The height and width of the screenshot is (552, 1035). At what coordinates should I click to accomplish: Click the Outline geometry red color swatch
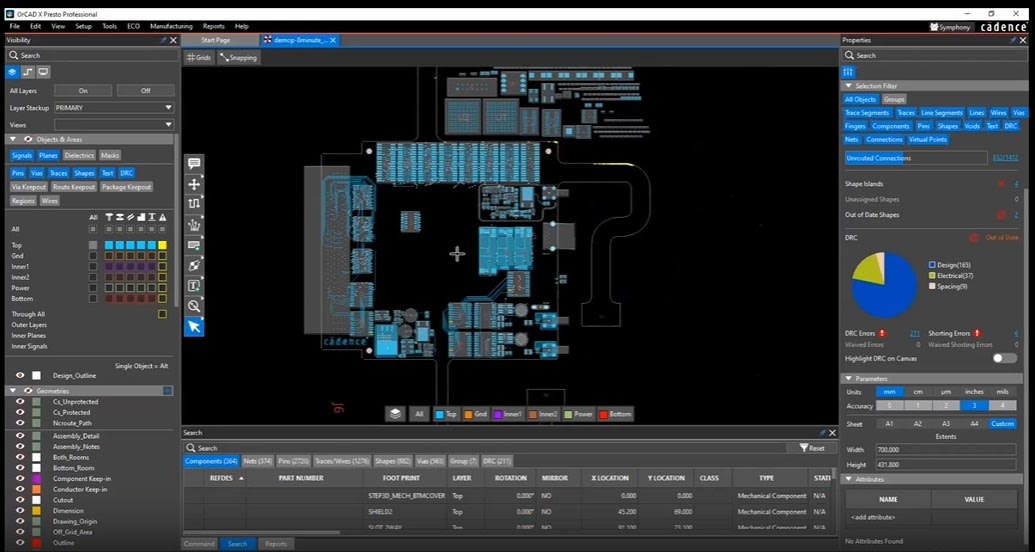[37, 543]
